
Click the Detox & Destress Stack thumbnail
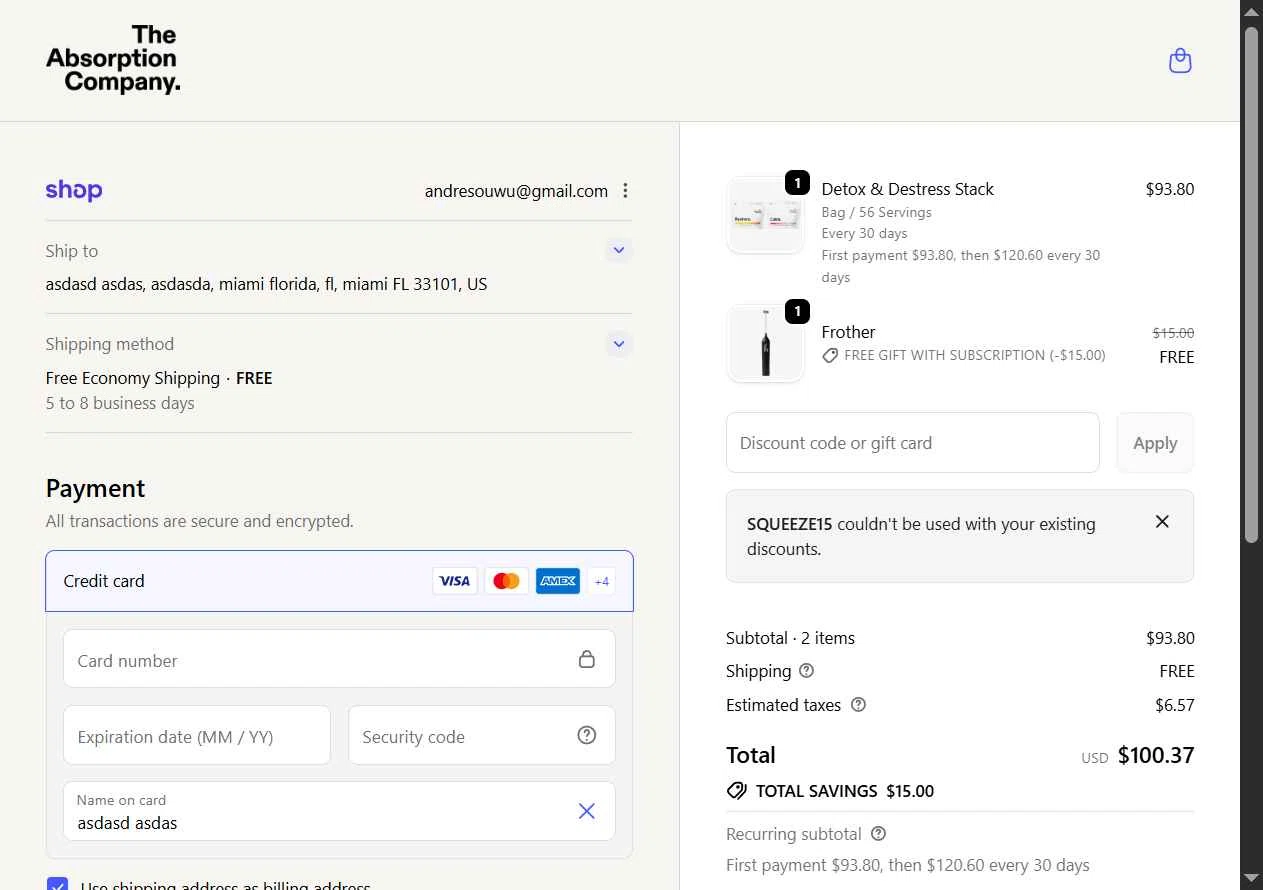tap(766, 215)
